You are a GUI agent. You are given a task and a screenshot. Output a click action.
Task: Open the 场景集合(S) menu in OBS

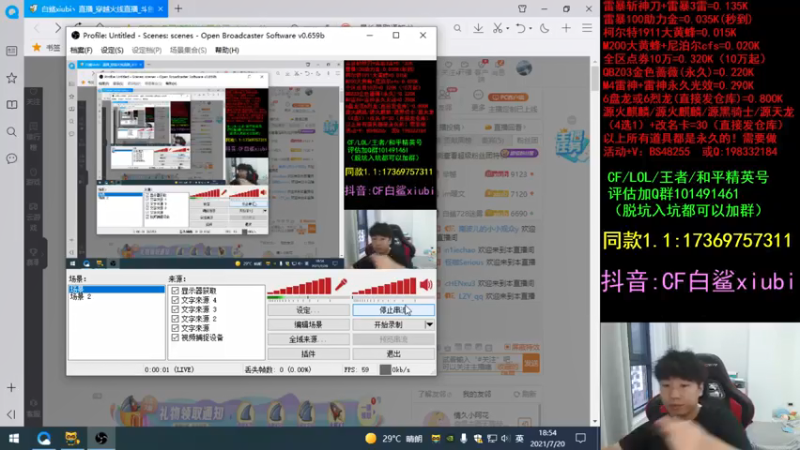coord(188,50)
